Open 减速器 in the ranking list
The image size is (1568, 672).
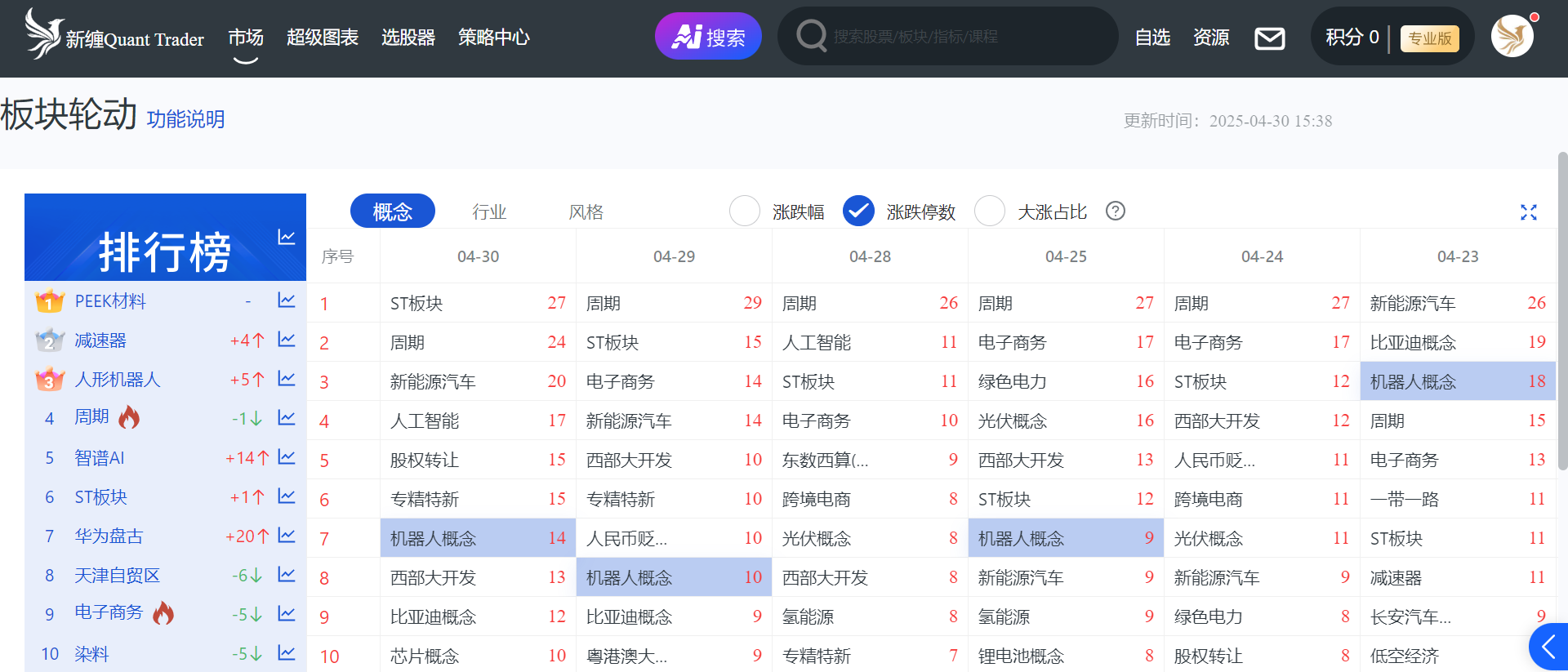[100, 340]
